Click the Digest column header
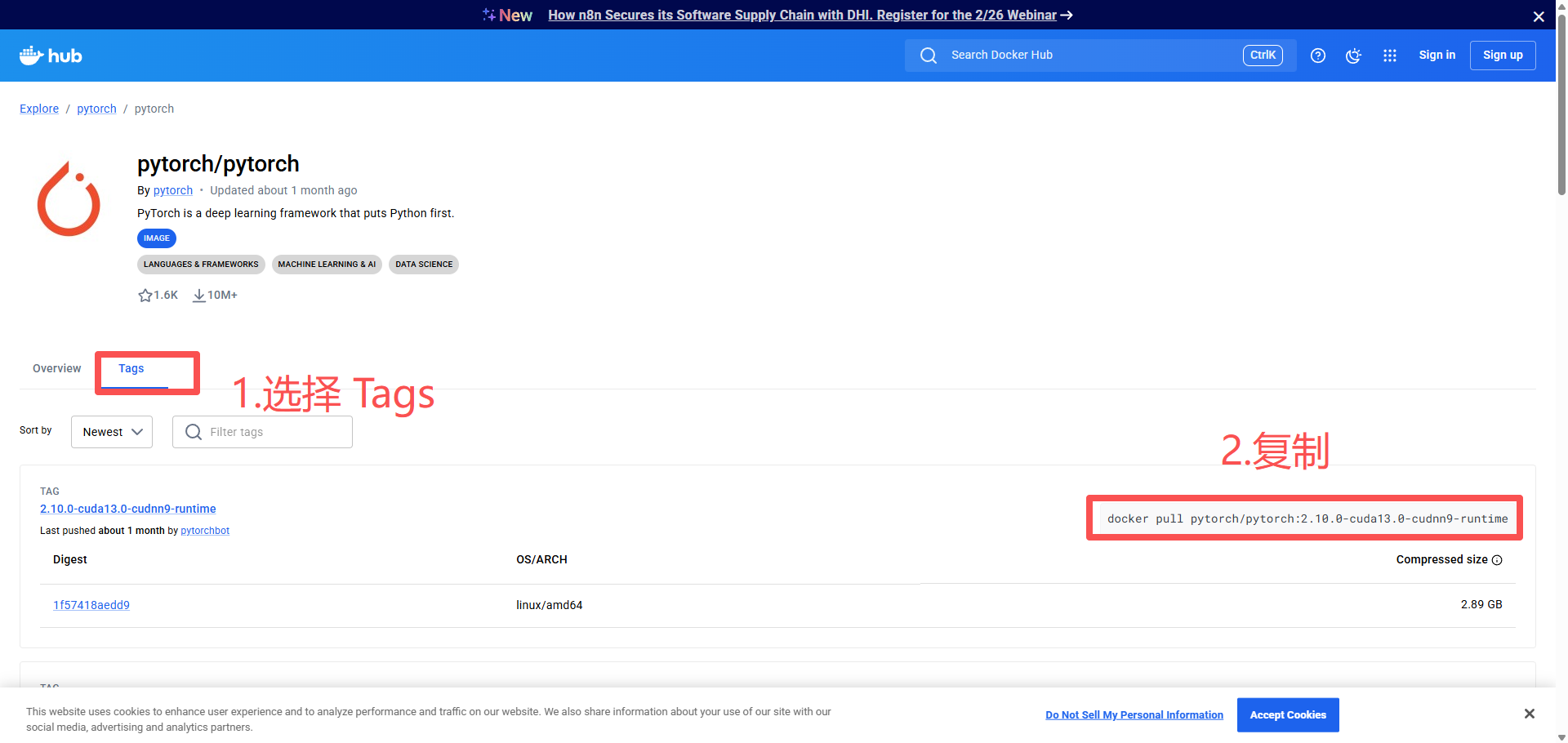The image size is (1568, 743). pyautogui.click(x=70, y=560)
